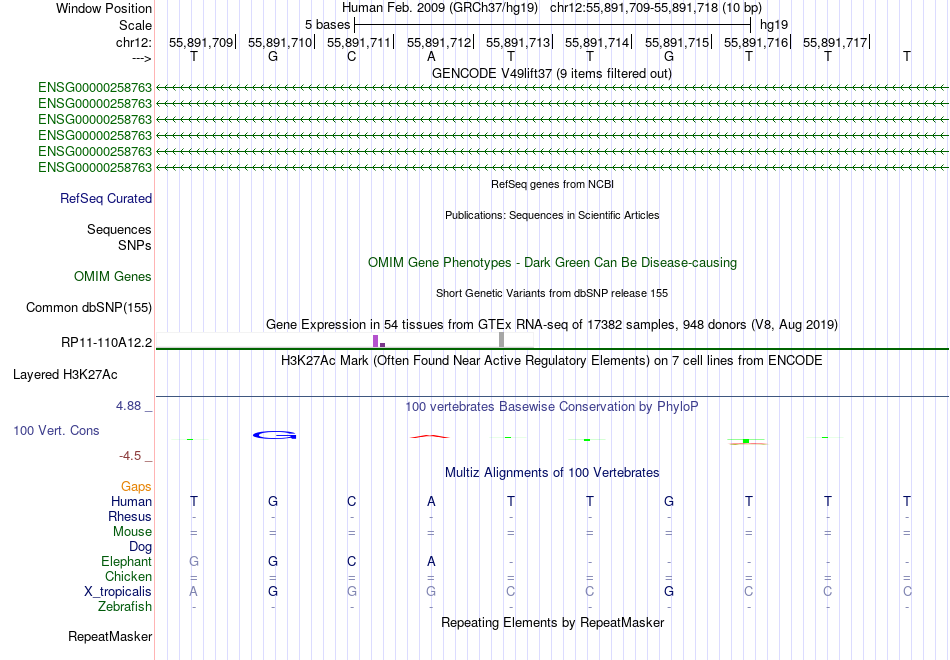Select the Human alignment row label
The image size is (950, 660).
pyautogui.click(x=131, y=501)
